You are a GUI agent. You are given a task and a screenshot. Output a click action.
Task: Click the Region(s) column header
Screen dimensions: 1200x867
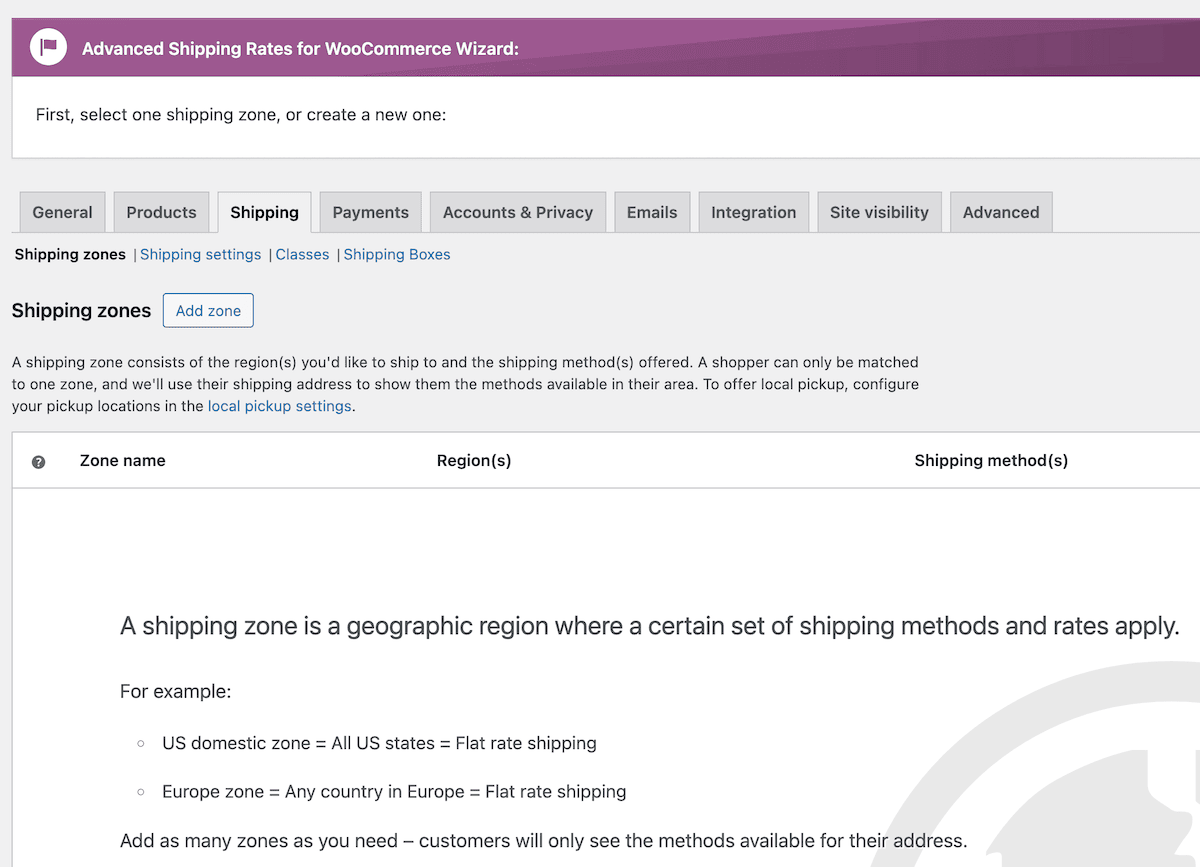(x=474, y=461)
